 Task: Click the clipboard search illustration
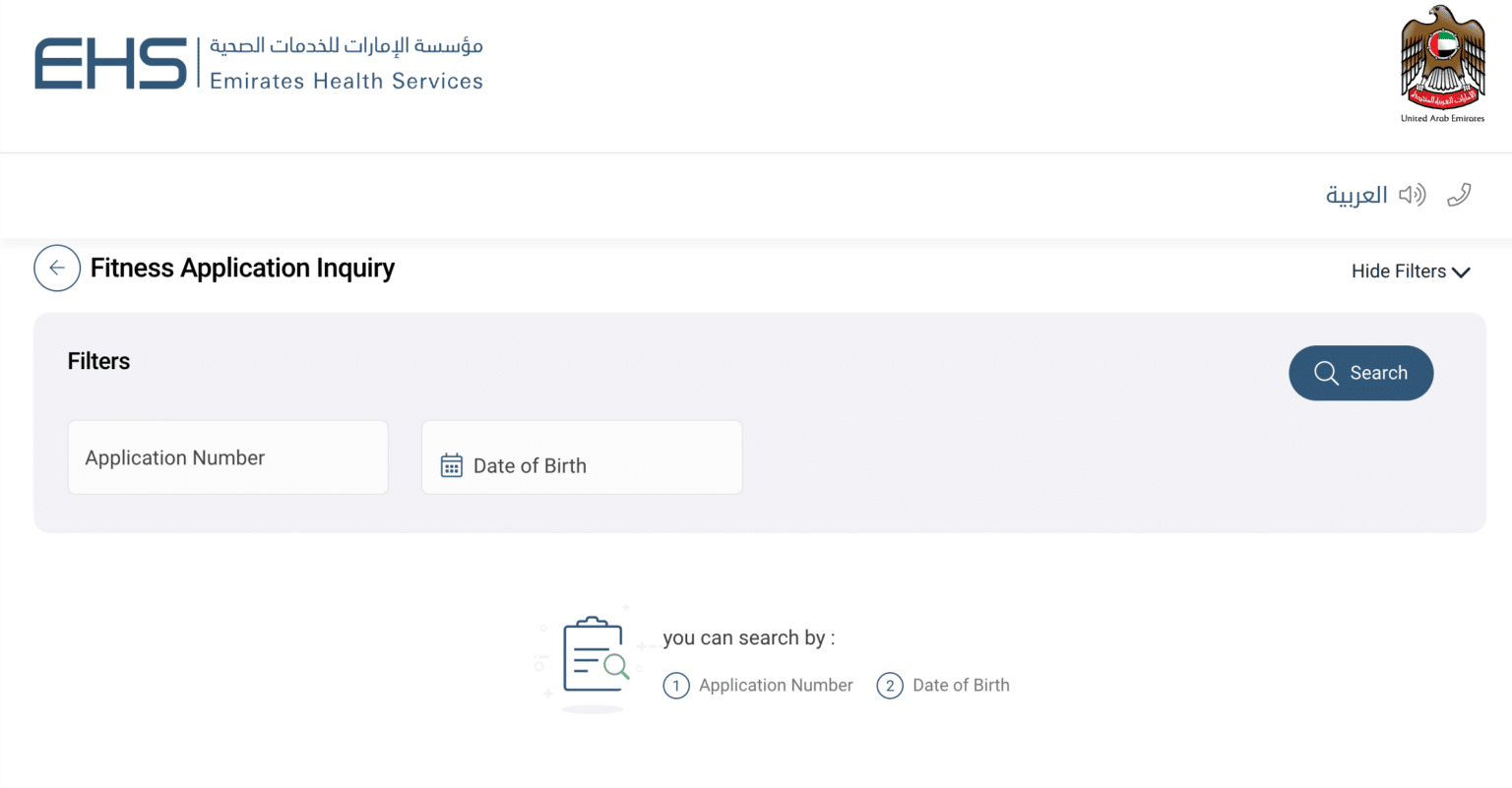point(594,657)
